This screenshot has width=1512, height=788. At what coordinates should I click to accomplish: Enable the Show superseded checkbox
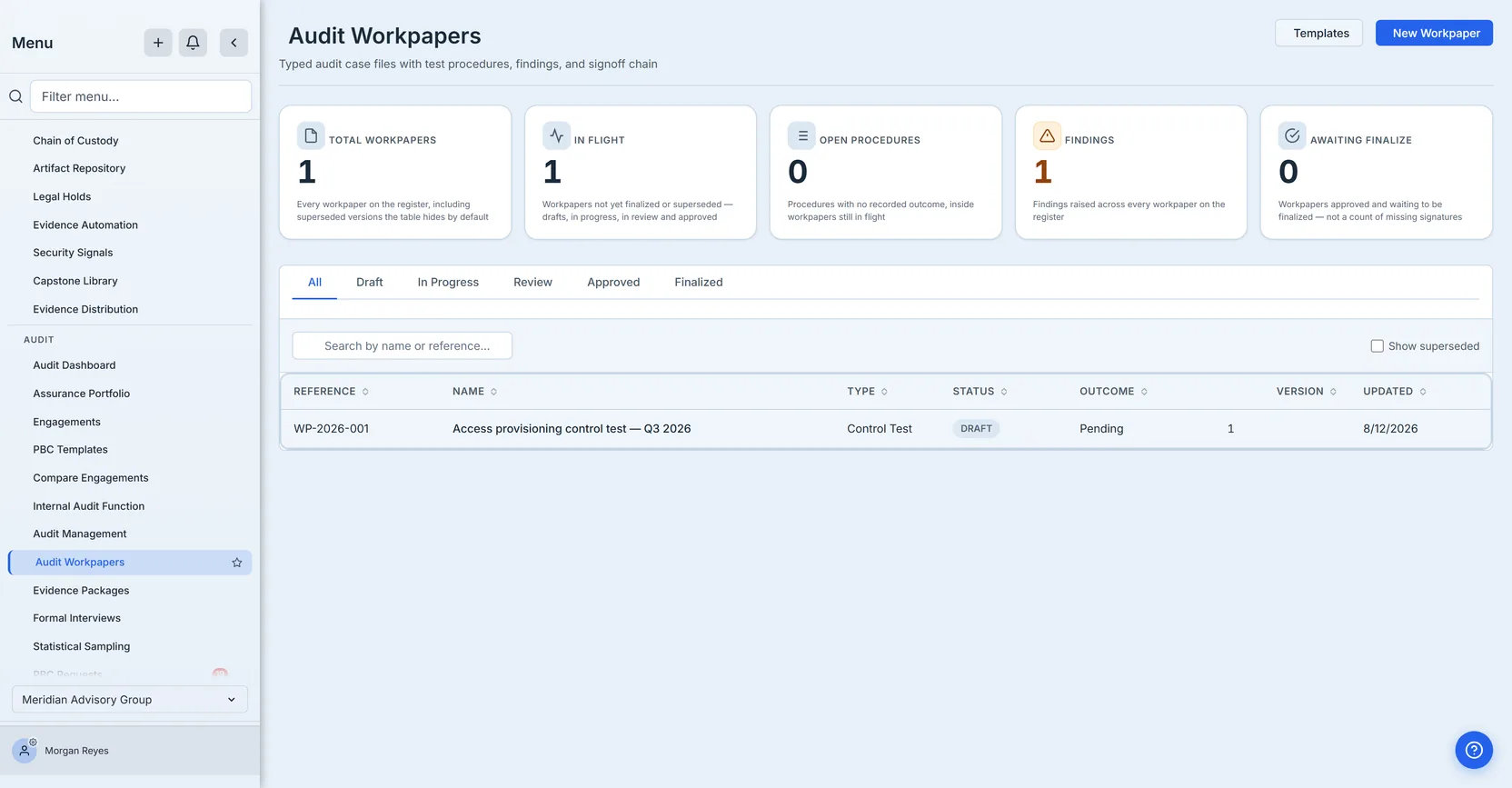pyautogui.click(x=1377, y=346)
